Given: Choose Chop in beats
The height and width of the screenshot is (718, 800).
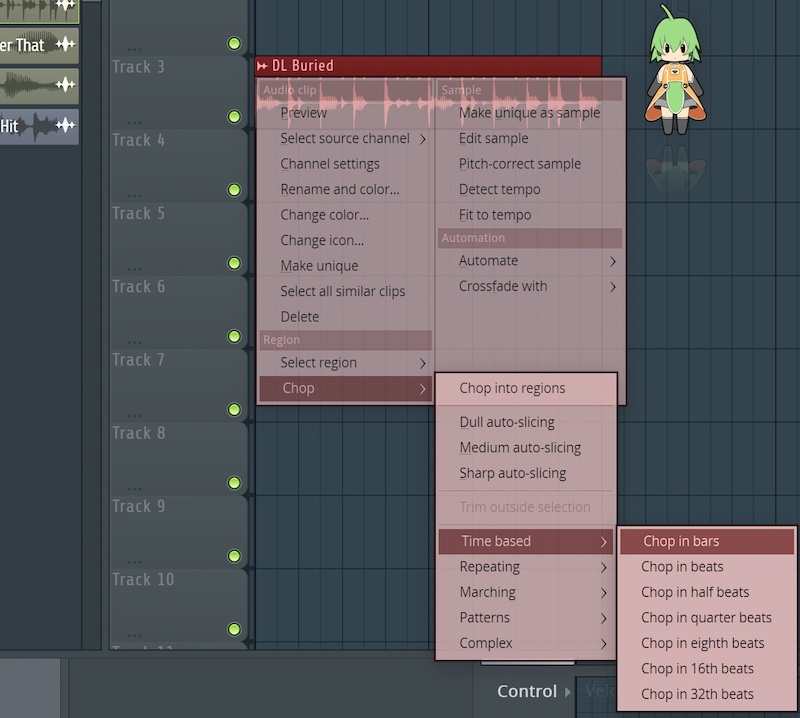Looking at the screenshot, I should click(x=682, y=567).
